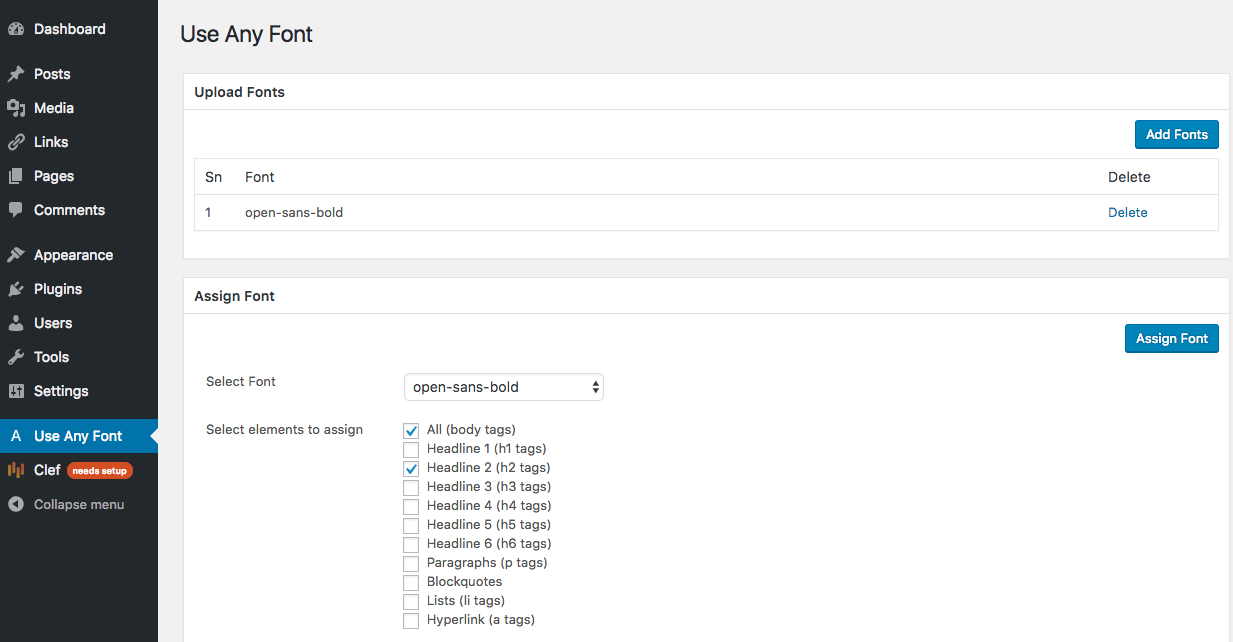Click the Upload Fonts panel header
This screenshot has width=1233, height=642.
(x=706, y=92)
